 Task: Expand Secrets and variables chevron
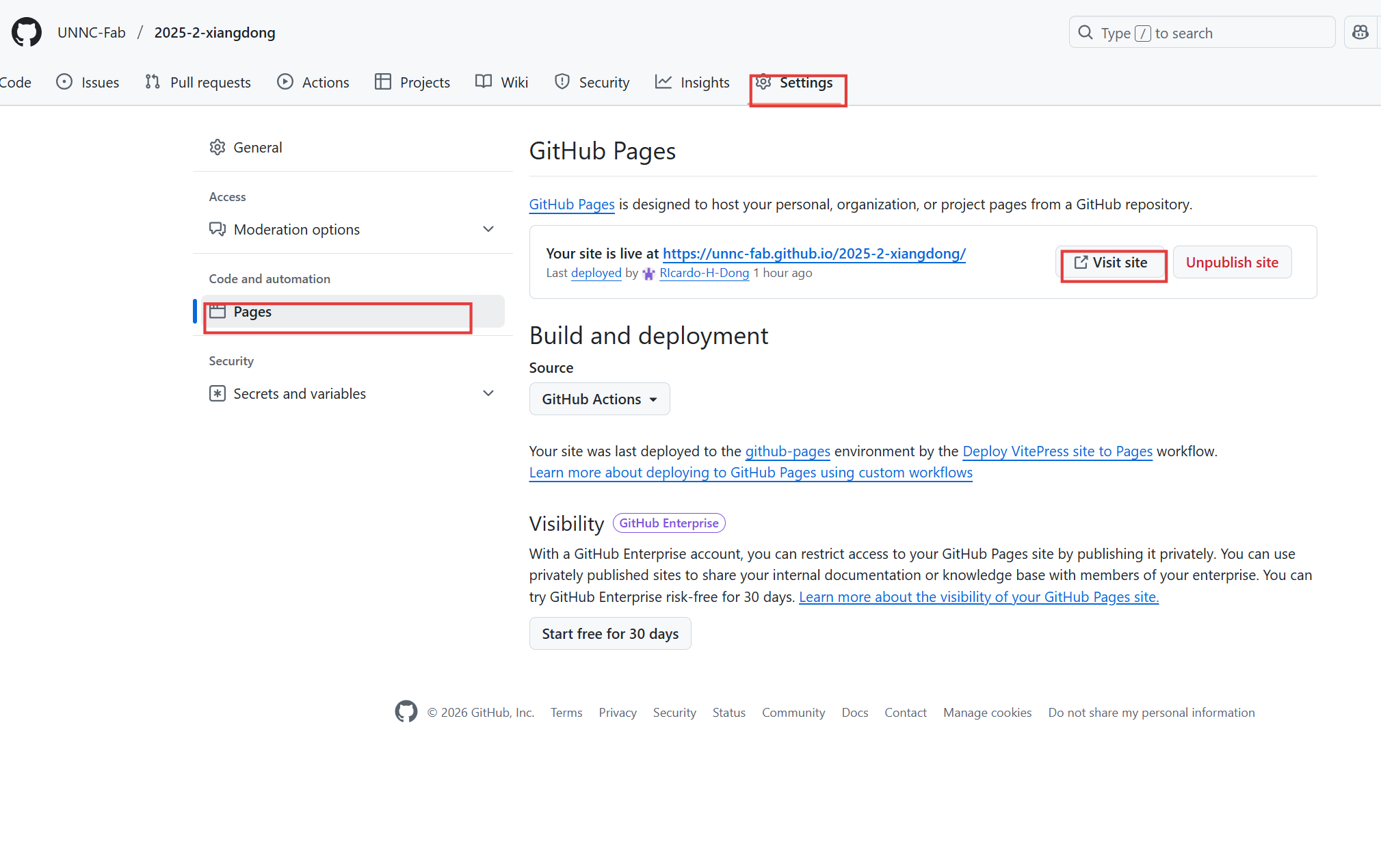488,393
